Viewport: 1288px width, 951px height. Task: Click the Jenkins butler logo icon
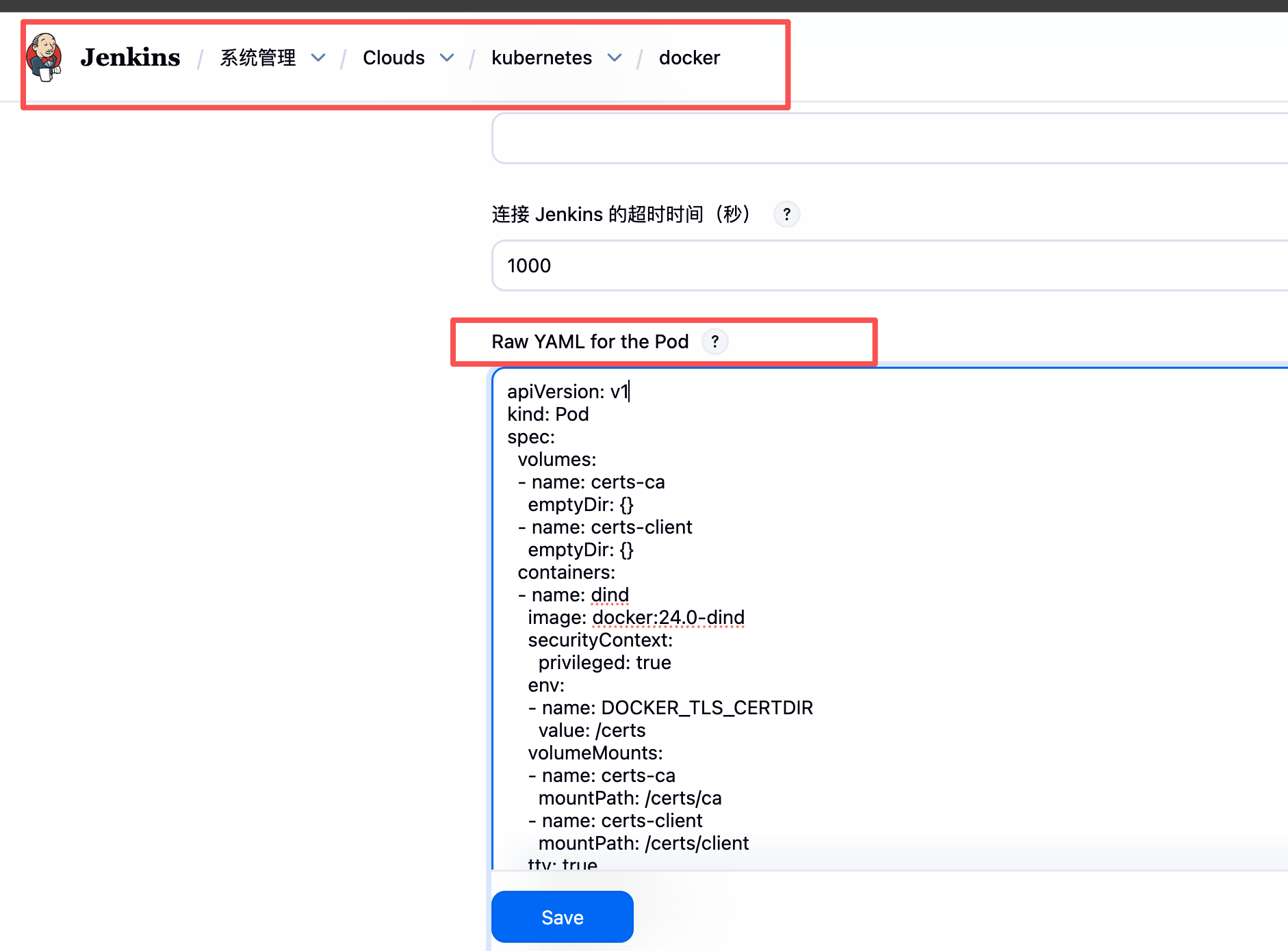pos(44,57)
